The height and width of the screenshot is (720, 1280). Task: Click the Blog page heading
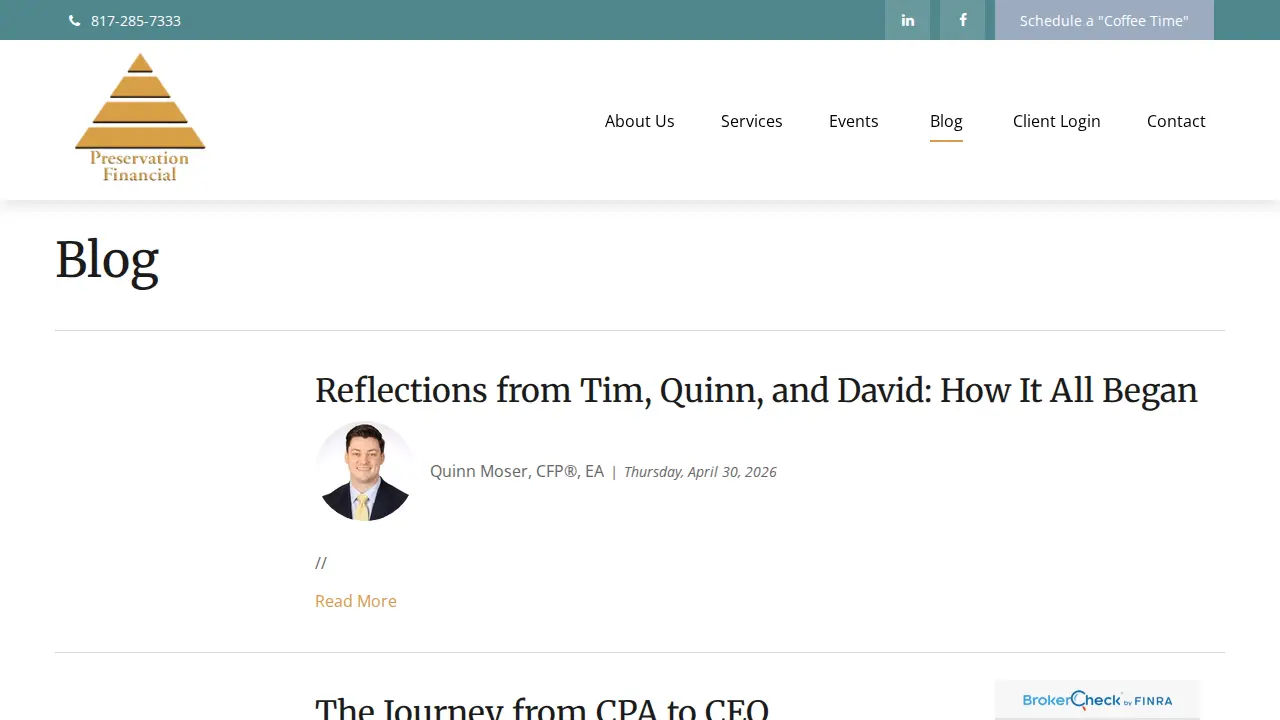click(107, 260)
